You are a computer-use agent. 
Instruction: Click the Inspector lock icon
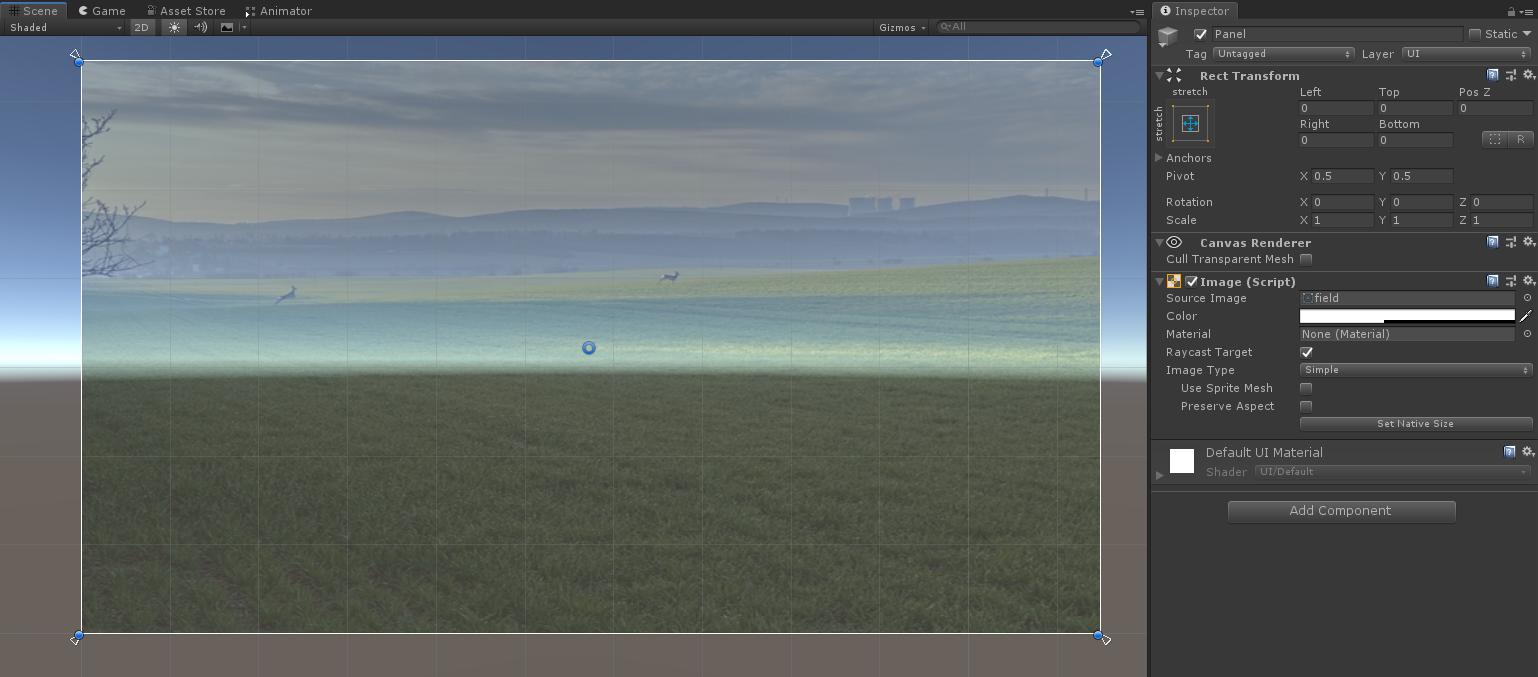(x=1510, y=11)
